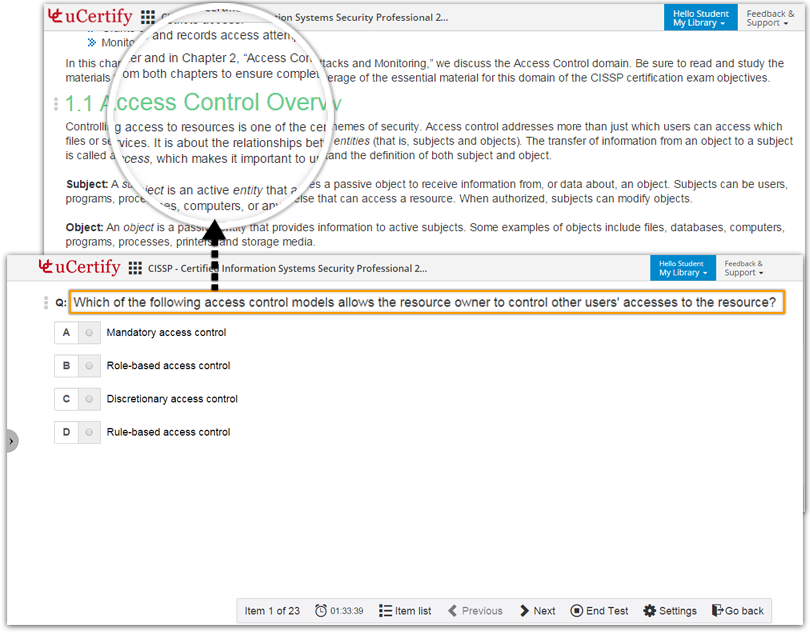810x636 pixels.
Task: Click the drag handle beside question Q:
Action: (45, 303)
